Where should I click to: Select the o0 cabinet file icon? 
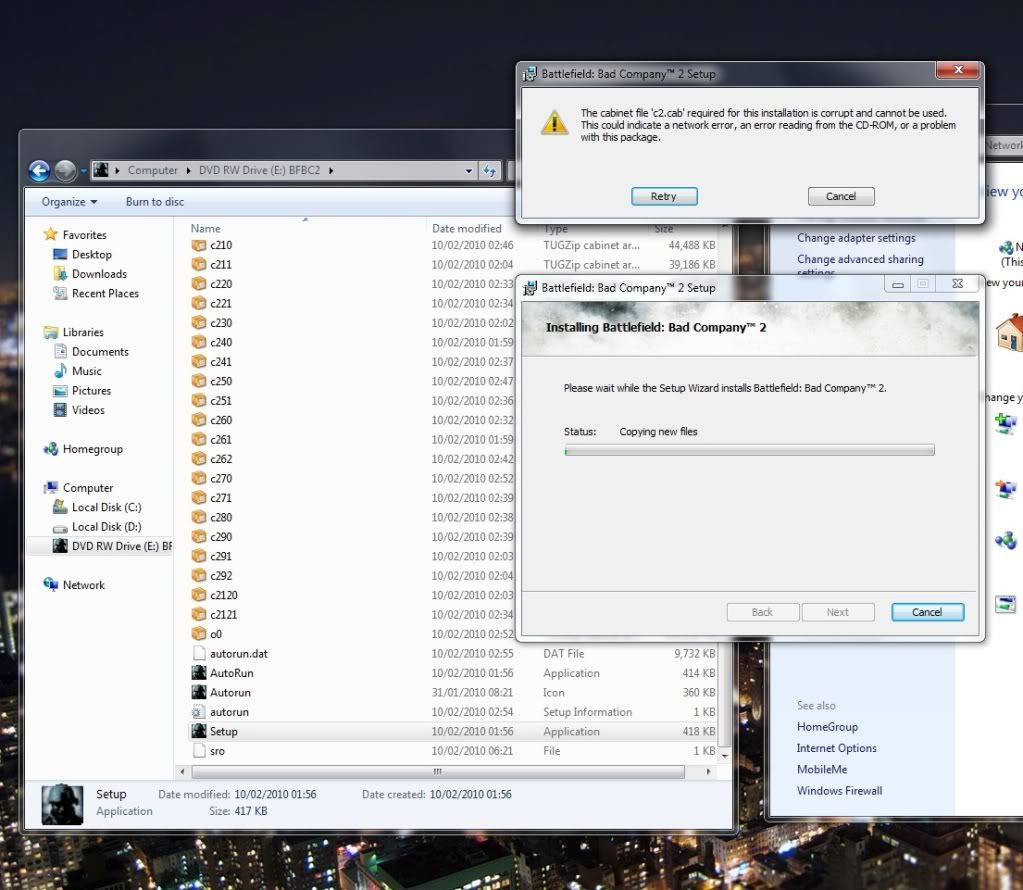pyautogui.click(x=199, y=634)
